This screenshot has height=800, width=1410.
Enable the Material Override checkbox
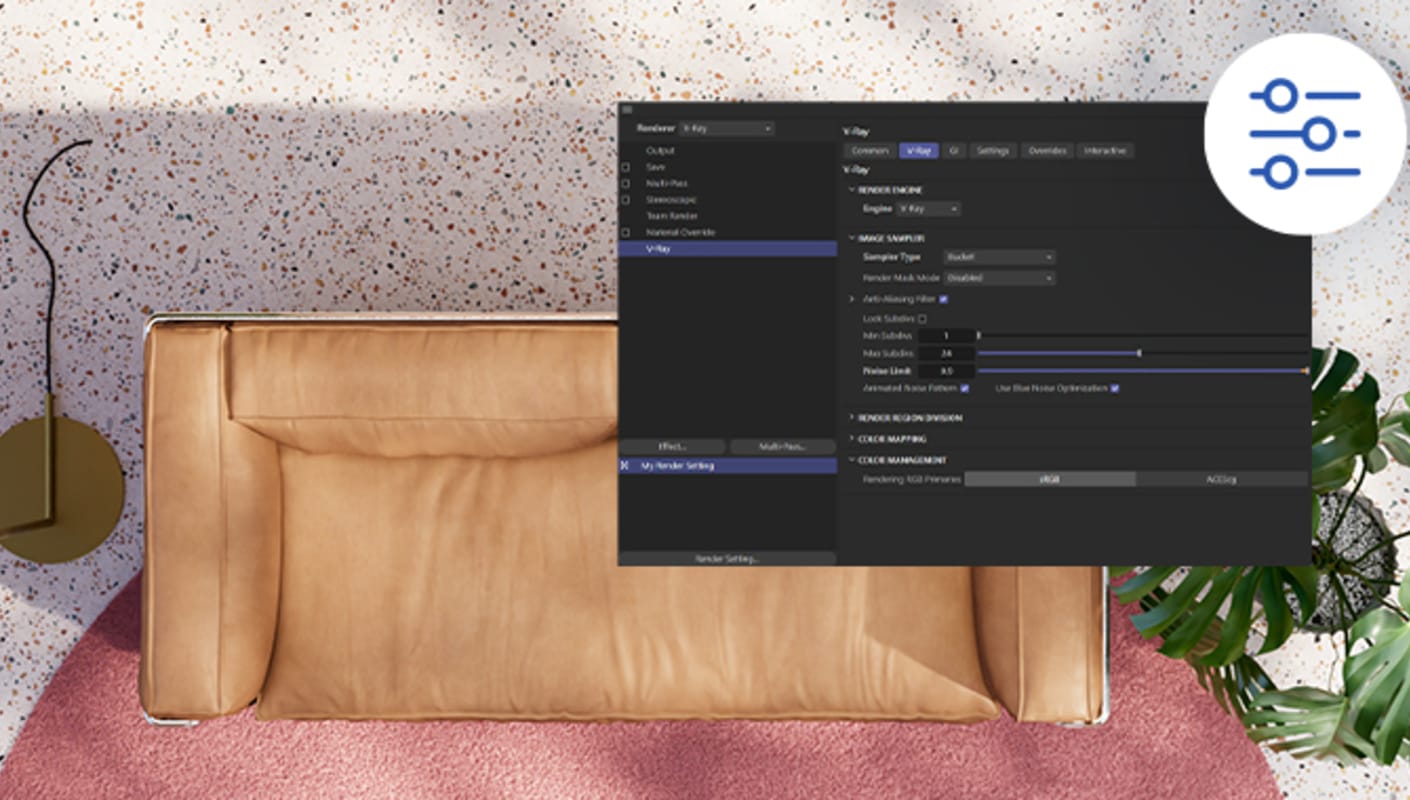(626, 233)
